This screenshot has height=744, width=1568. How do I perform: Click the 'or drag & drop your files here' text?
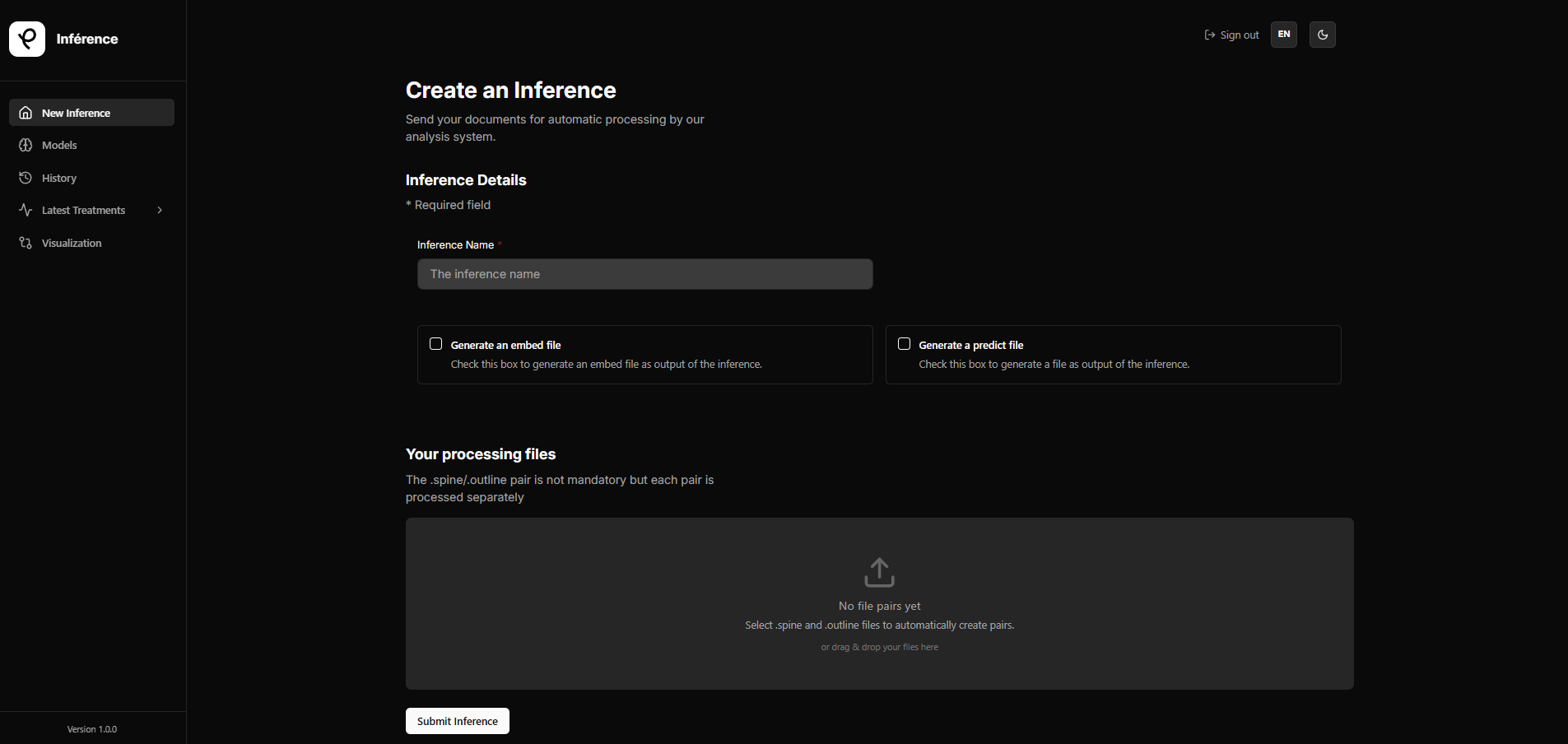point(879,647)
